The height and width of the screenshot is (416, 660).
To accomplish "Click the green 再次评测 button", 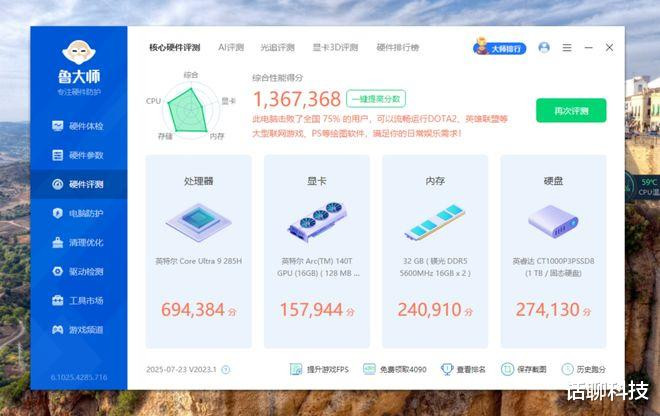I will [x=571, y=111].
